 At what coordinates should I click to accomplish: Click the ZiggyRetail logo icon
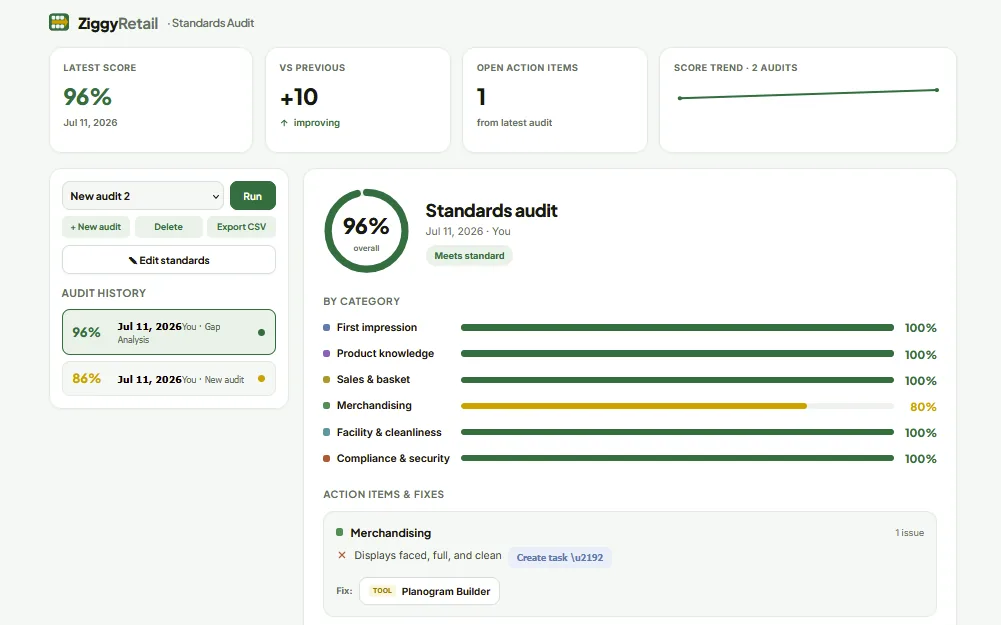59,22
